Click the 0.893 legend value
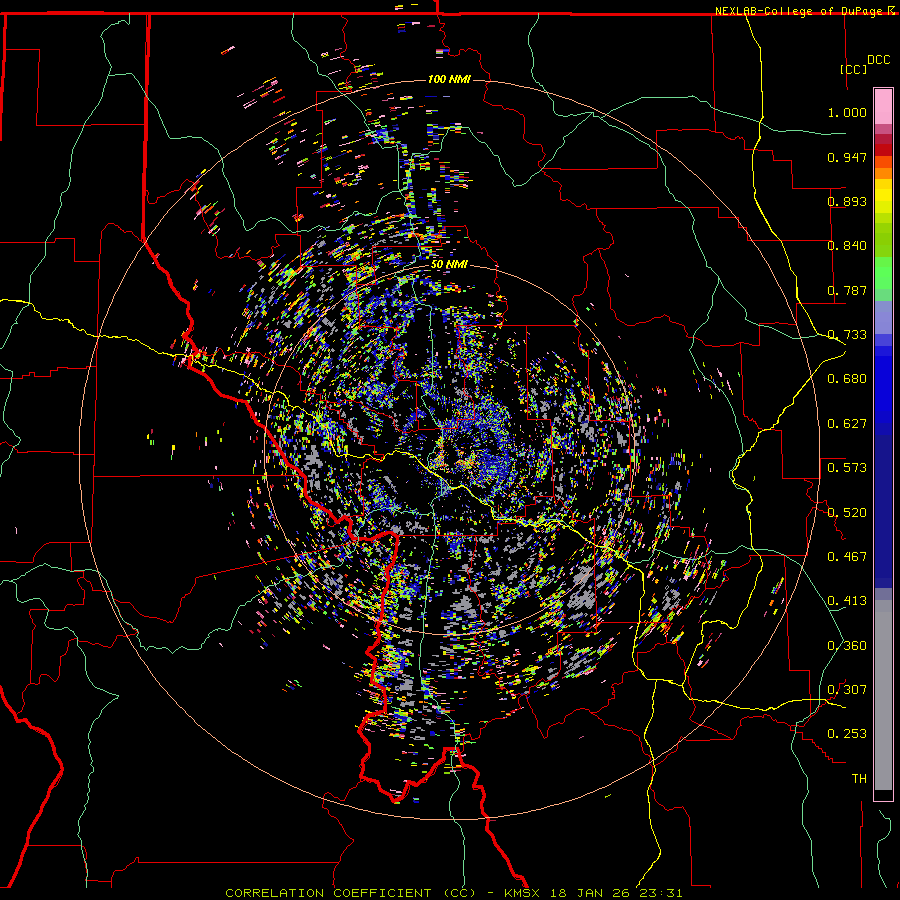Viewport: 900px width, 900px height. [x=847, y=201]
